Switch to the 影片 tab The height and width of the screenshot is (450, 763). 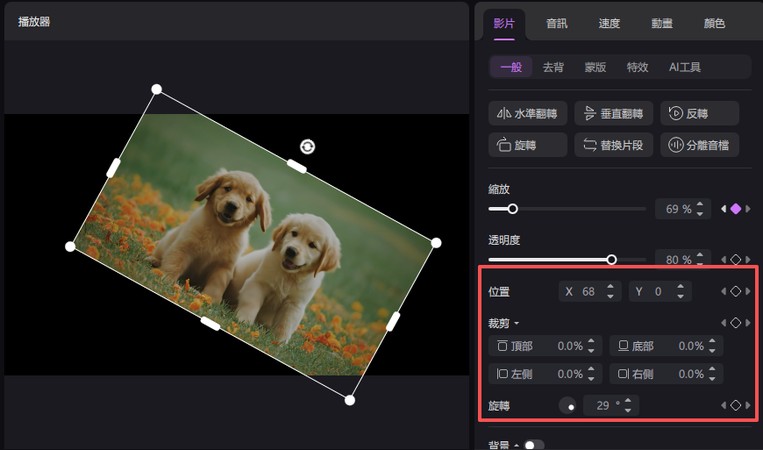pos(504,23)
